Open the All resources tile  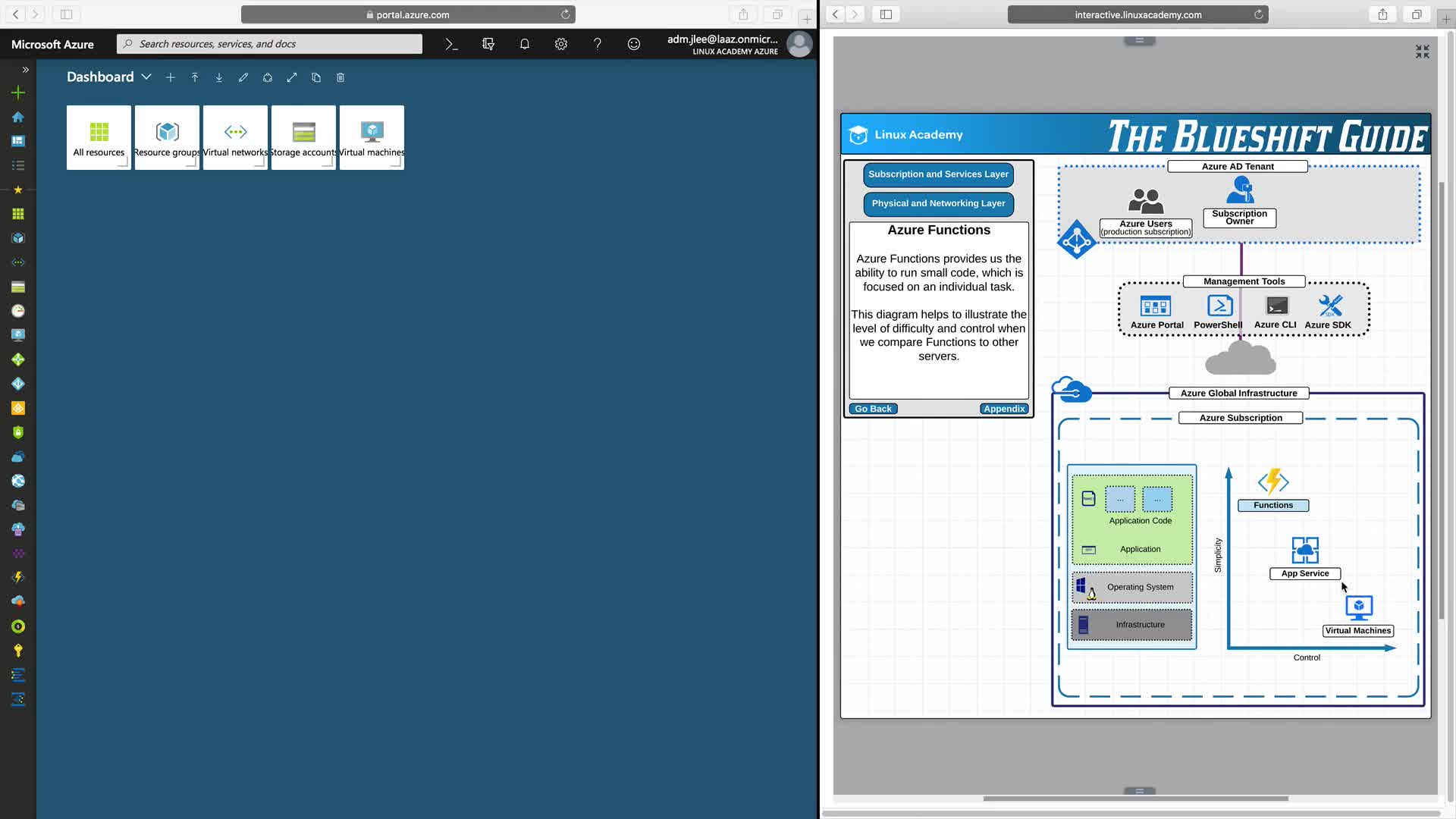pos(99,137)
